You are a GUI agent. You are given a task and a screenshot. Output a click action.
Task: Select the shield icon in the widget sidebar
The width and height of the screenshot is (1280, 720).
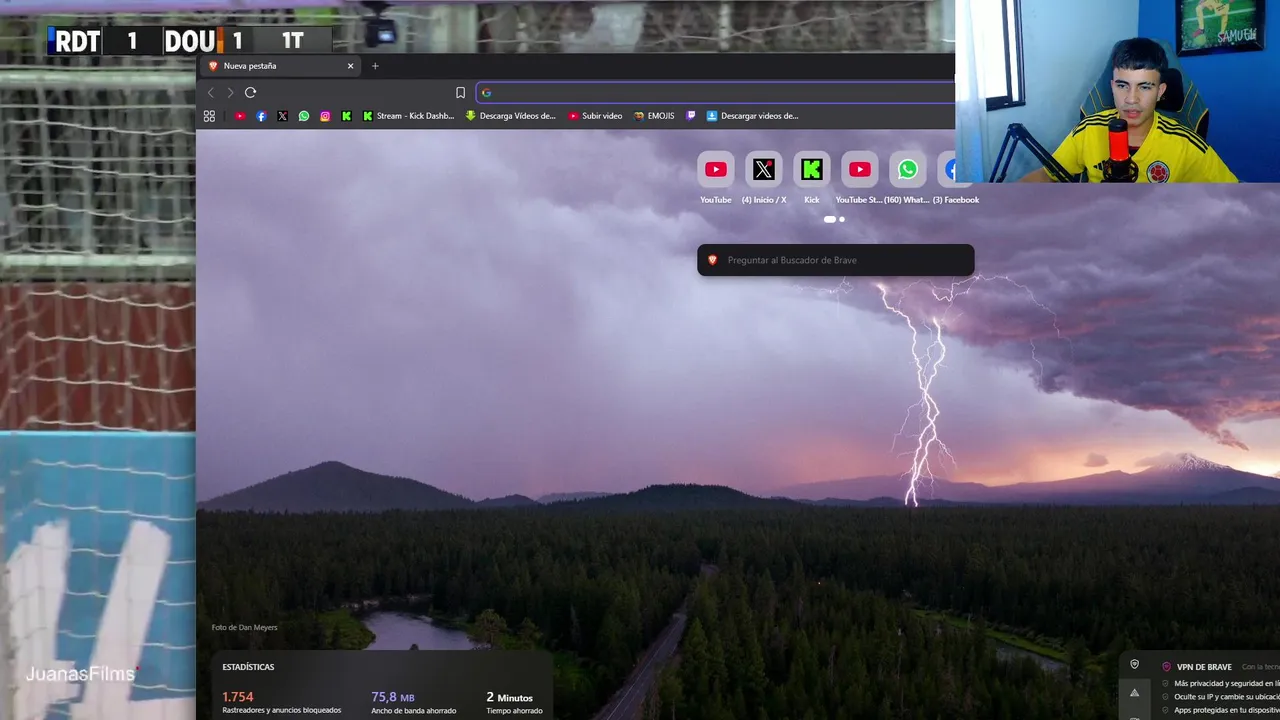(x=1134, y=664)
